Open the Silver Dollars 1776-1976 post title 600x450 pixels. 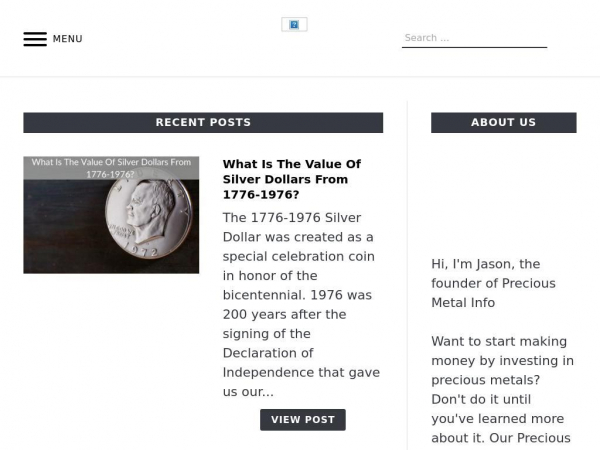tap(292, 179)
